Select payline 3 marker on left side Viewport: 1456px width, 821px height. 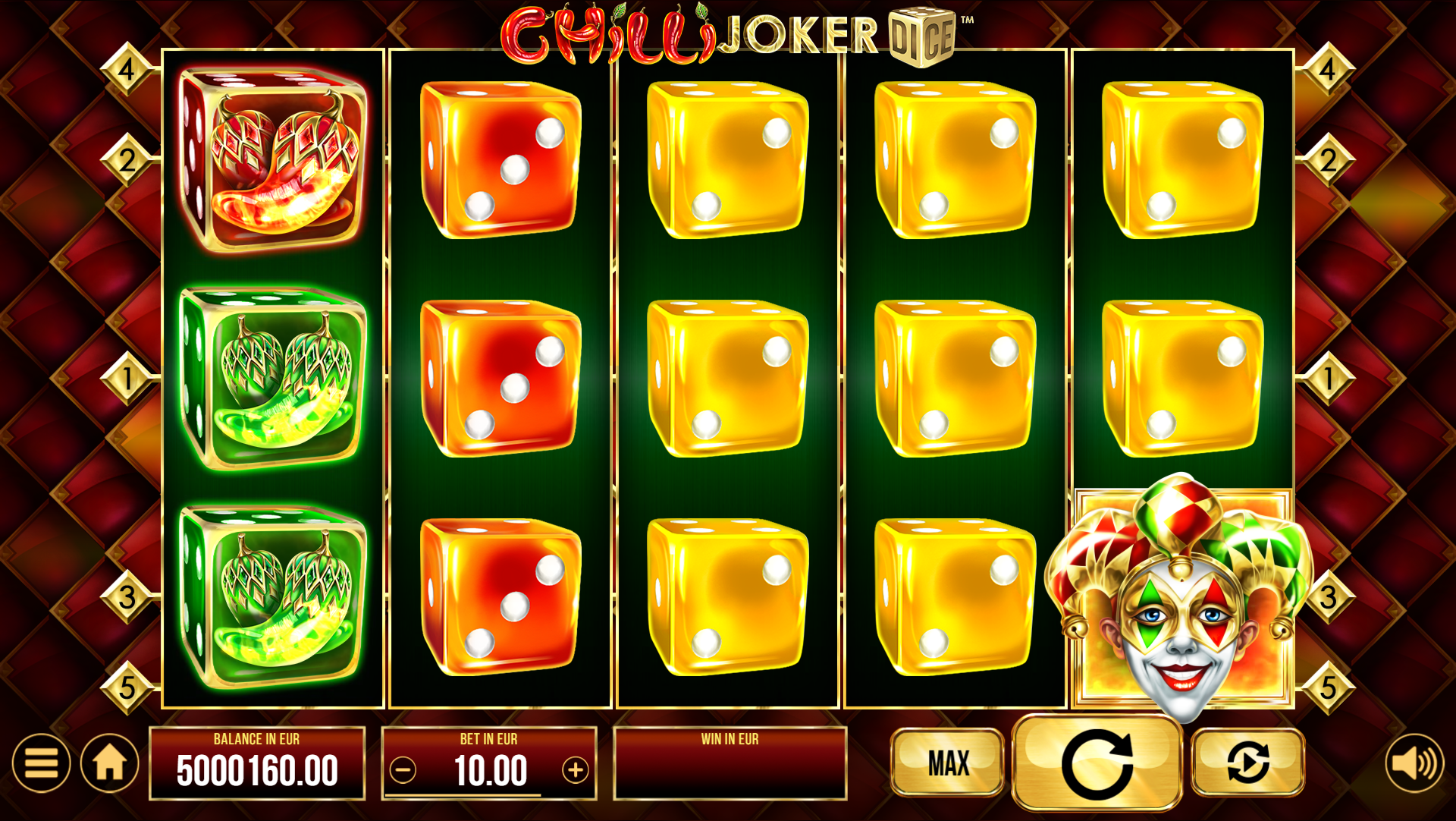click(x=127, y=597)
